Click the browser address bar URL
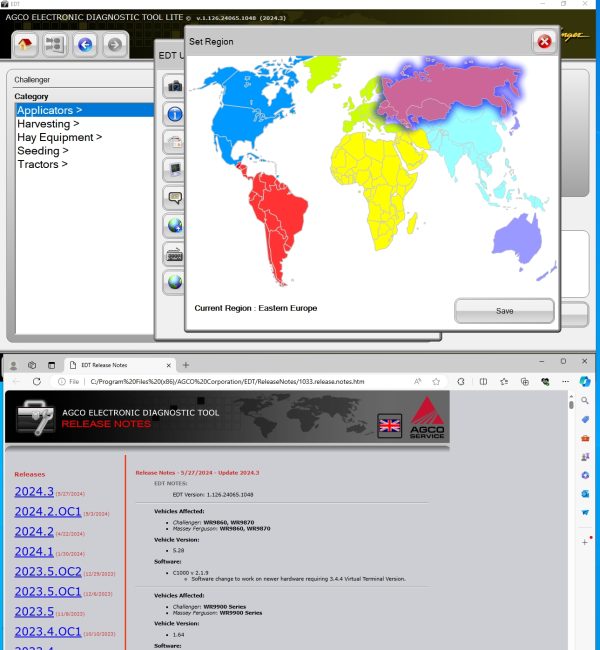 point(227,381)
